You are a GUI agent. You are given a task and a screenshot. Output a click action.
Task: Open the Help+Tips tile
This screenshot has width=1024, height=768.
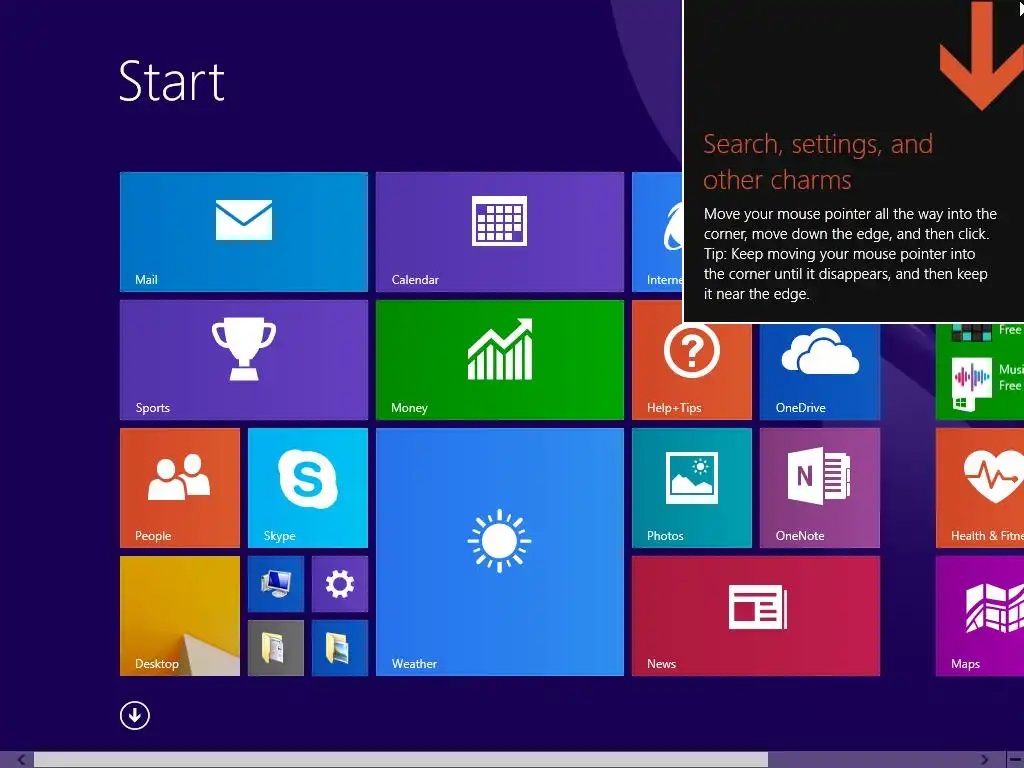(x=692, y=372)
